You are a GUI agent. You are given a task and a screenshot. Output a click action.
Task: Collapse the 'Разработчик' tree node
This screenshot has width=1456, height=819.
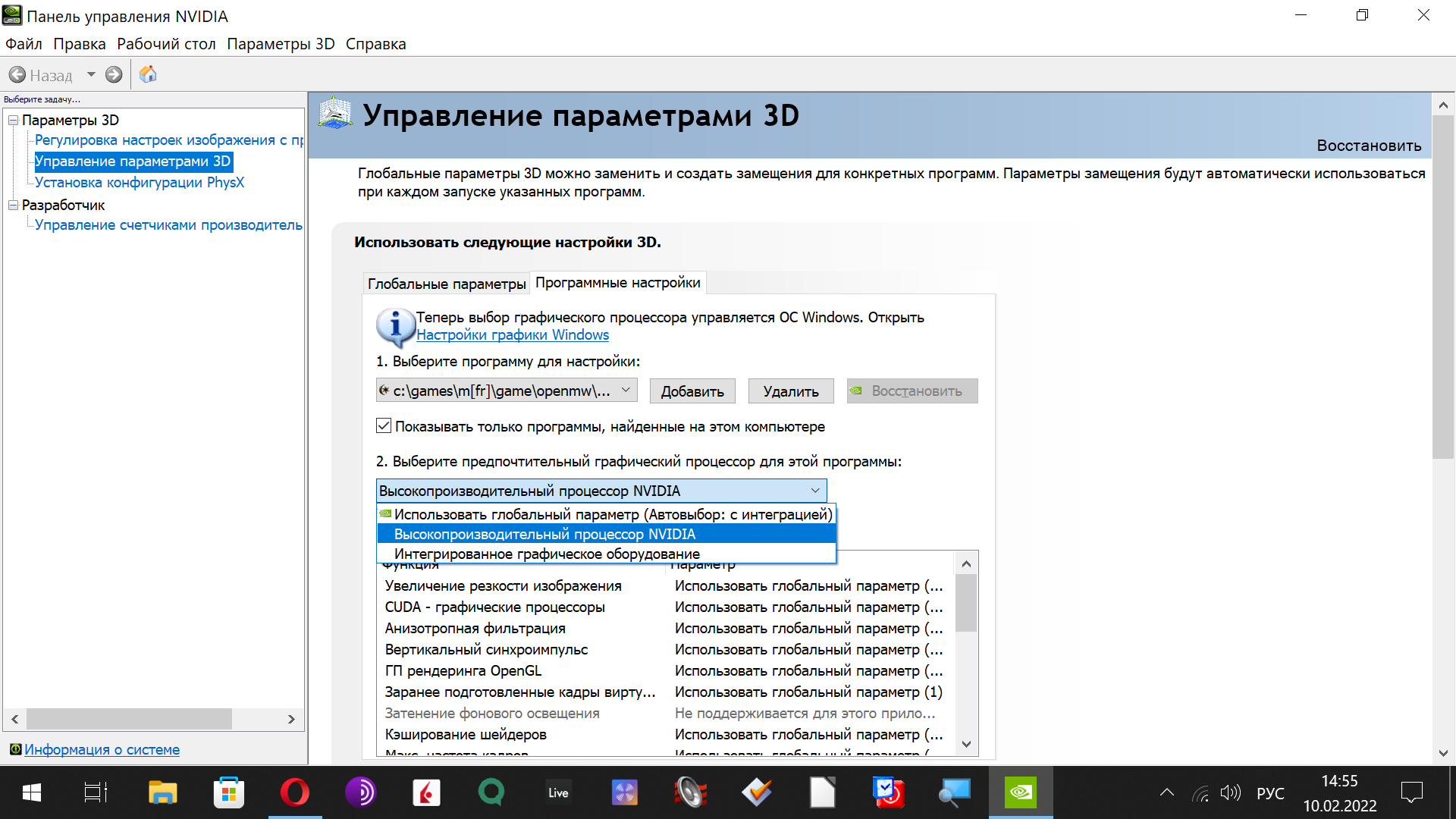click(13, 205)
